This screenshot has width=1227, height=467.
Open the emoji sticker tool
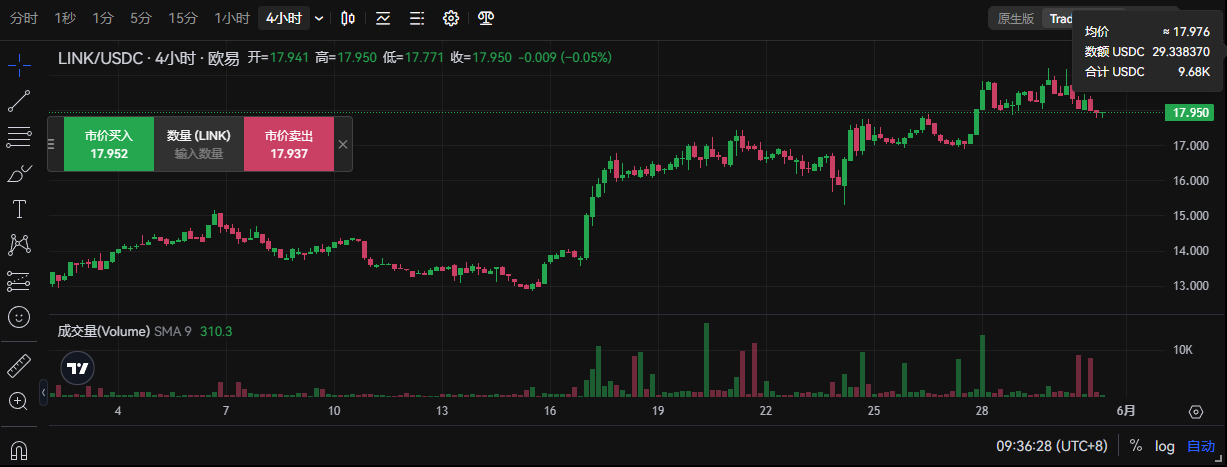coord(19,318)
